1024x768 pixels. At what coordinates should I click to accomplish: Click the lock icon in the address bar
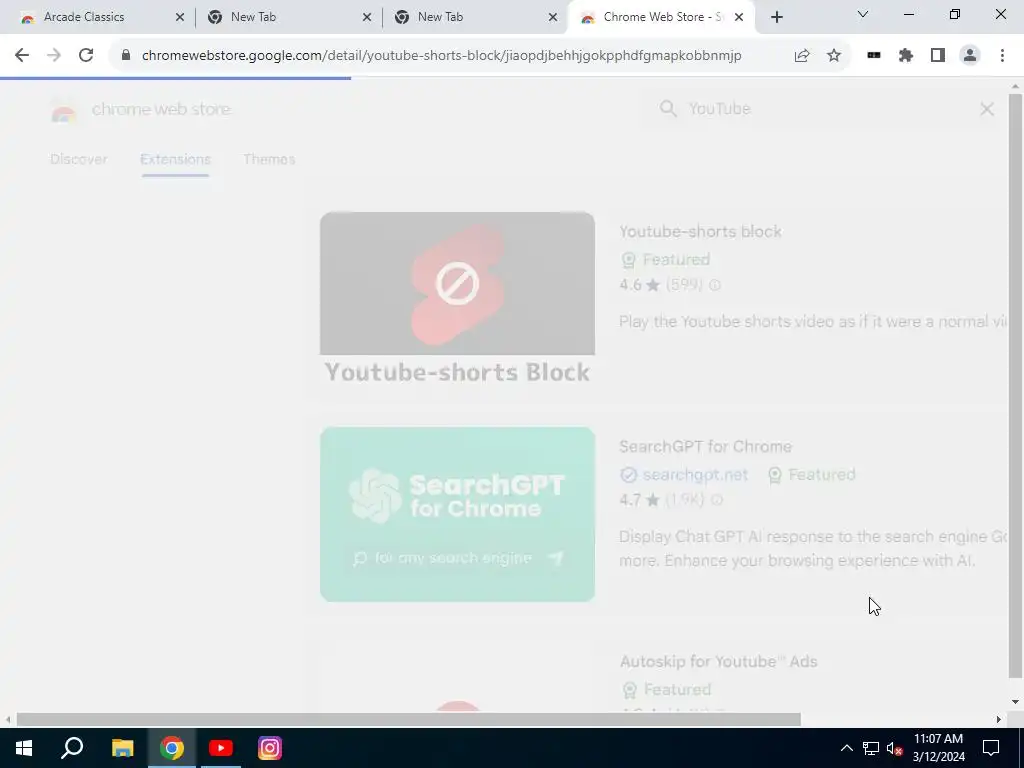coord(126,56)
